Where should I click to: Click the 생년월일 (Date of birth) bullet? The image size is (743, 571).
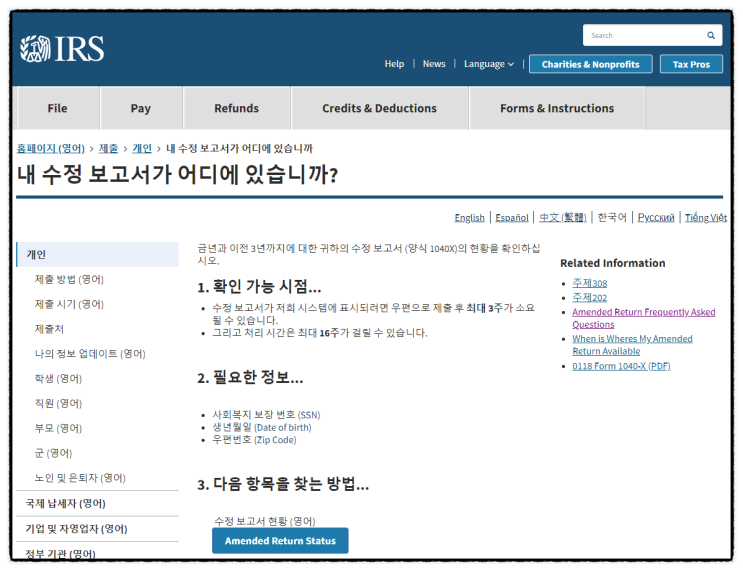tap(262, 427)
